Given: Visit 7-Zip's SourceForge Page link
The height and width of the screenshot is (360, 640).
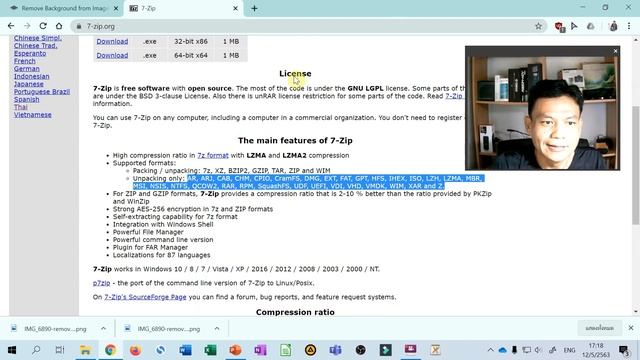Looking at the screenshot, I should [x=145, y=297].
